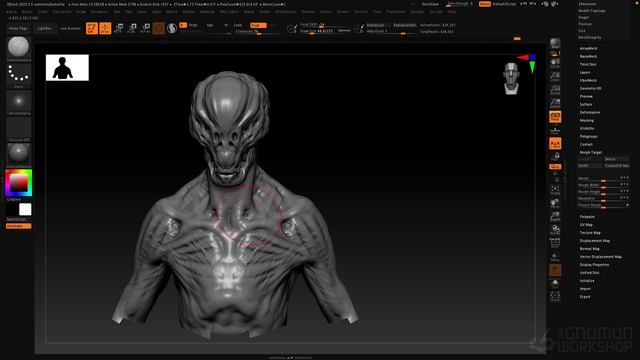Select the Scale transform tool in top shelf
640x360 pixels.
tap(132, 28)
